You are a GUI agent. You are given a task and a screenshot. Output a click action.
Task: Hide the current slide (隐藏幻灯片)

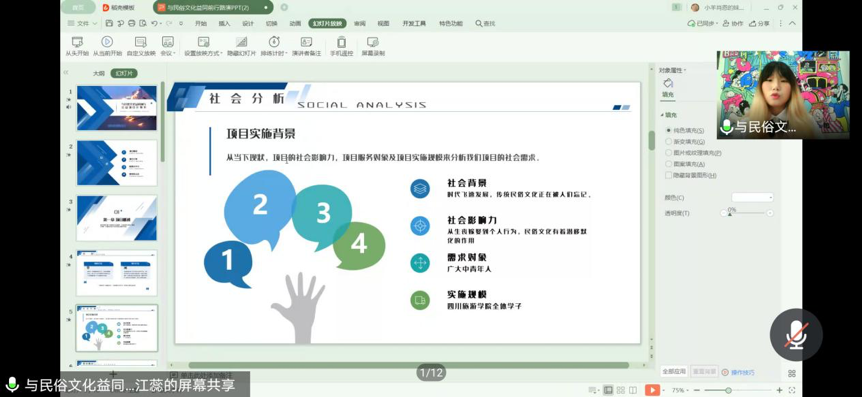point(241,46)
